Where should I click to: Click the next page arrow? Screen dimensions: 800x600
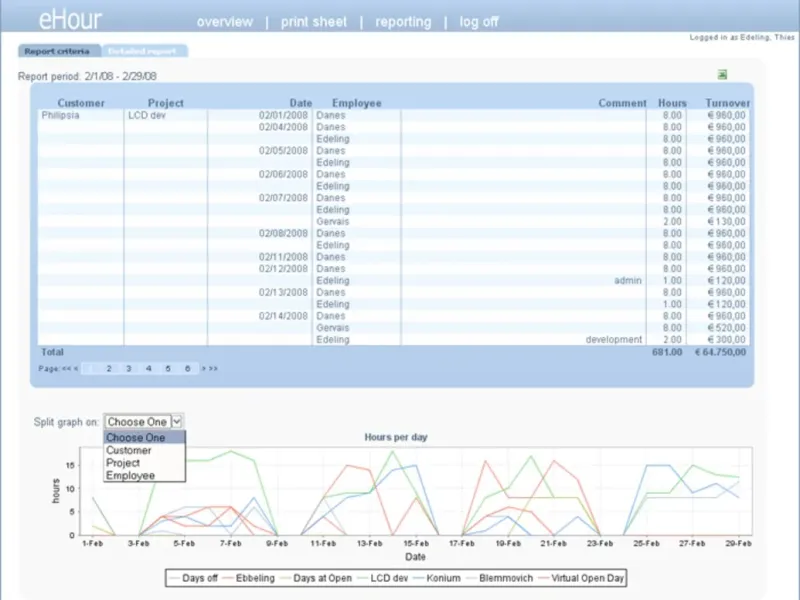[204, 369]
